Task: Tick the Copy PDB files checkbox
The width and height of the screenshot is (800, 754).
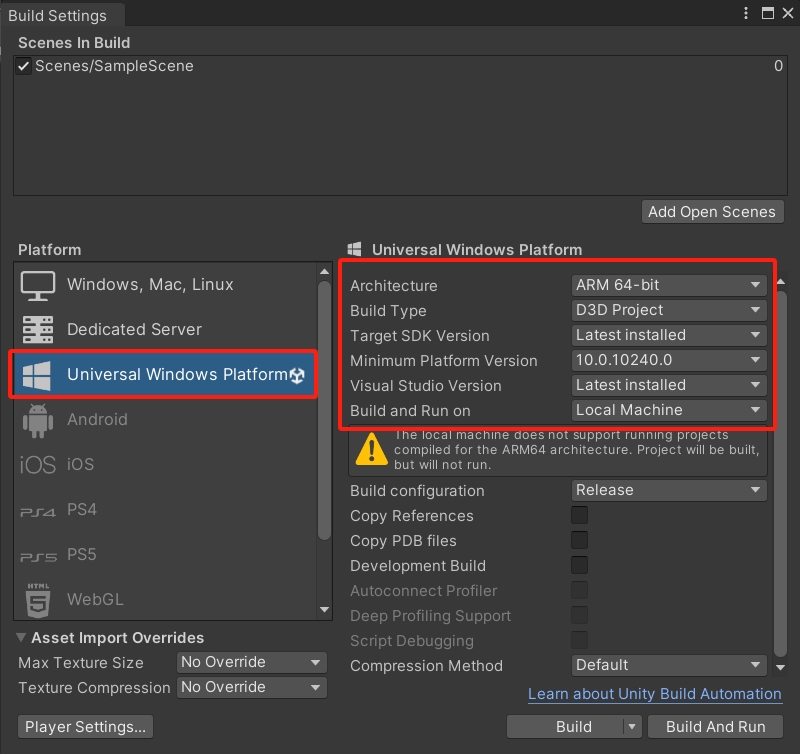Action: [579, 541]
